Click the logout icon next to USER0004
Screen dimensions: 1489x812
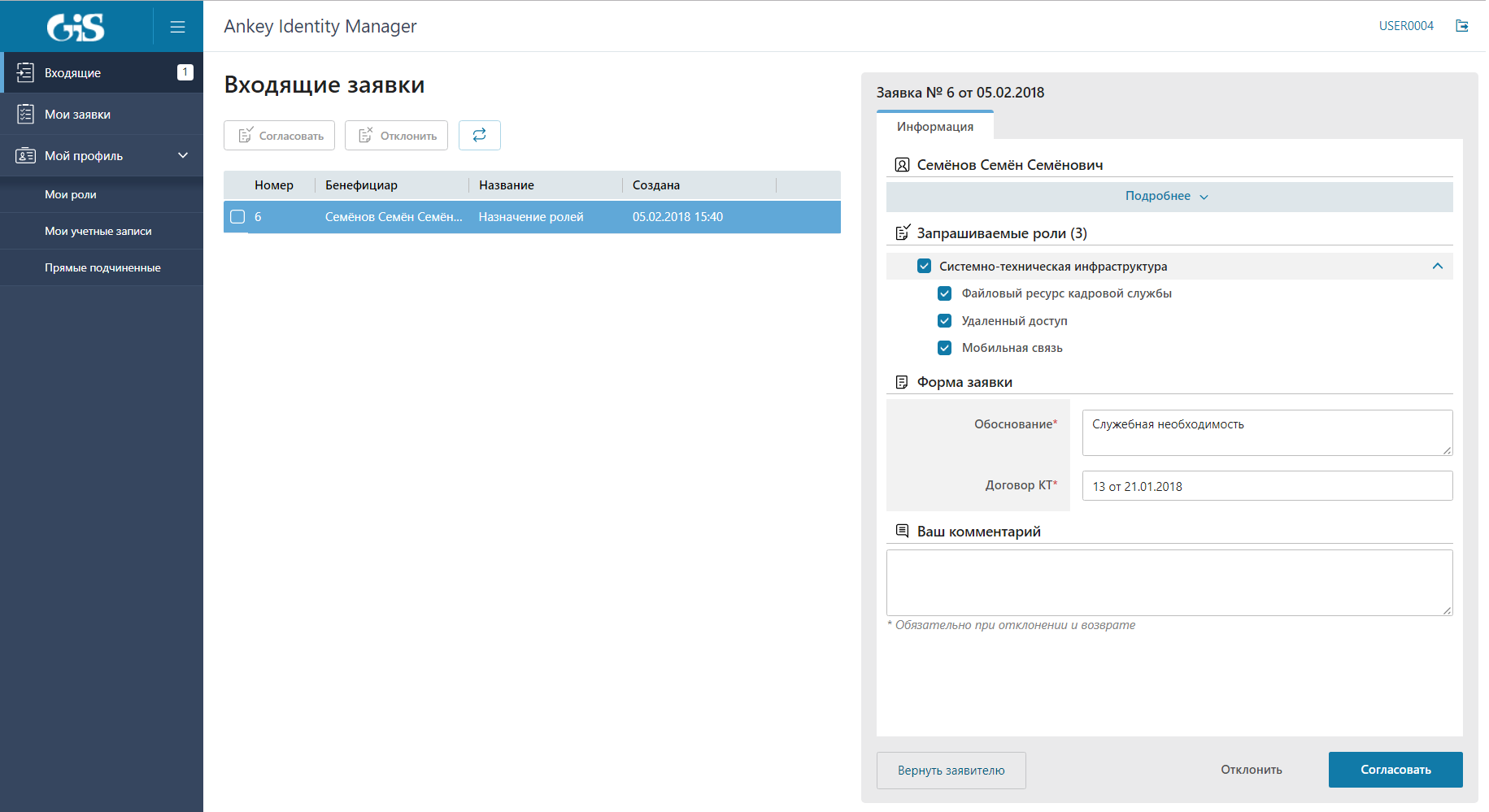pos(1462,26)
